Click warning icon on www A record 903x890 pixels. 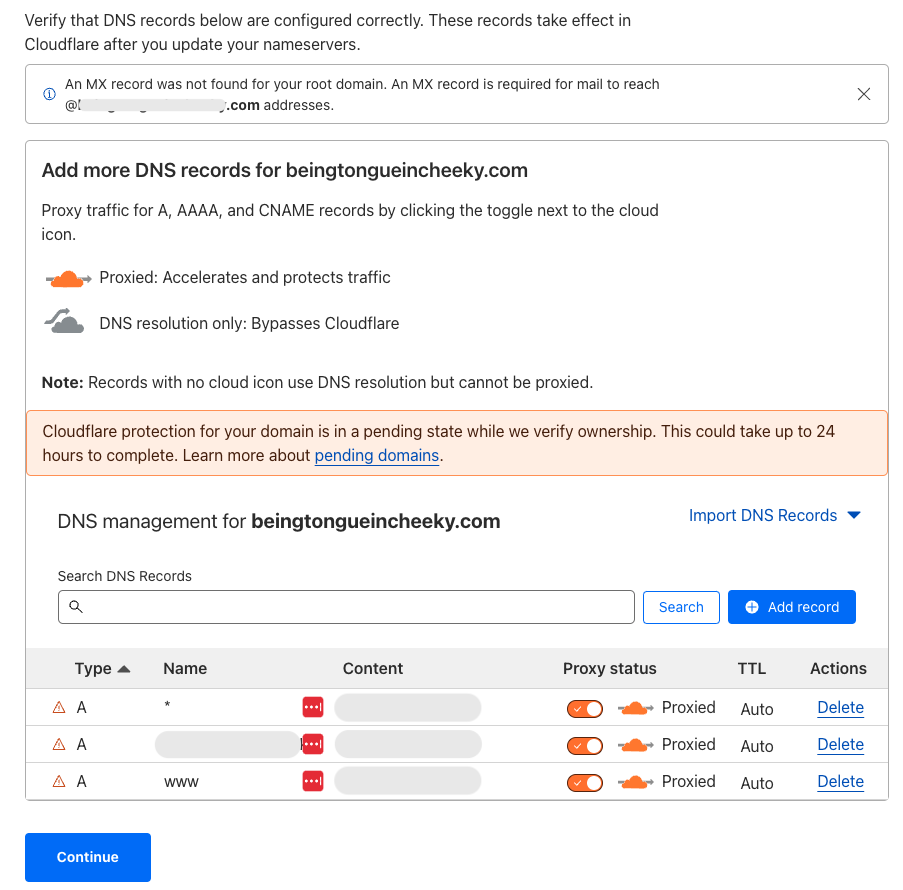pos(59,781)
